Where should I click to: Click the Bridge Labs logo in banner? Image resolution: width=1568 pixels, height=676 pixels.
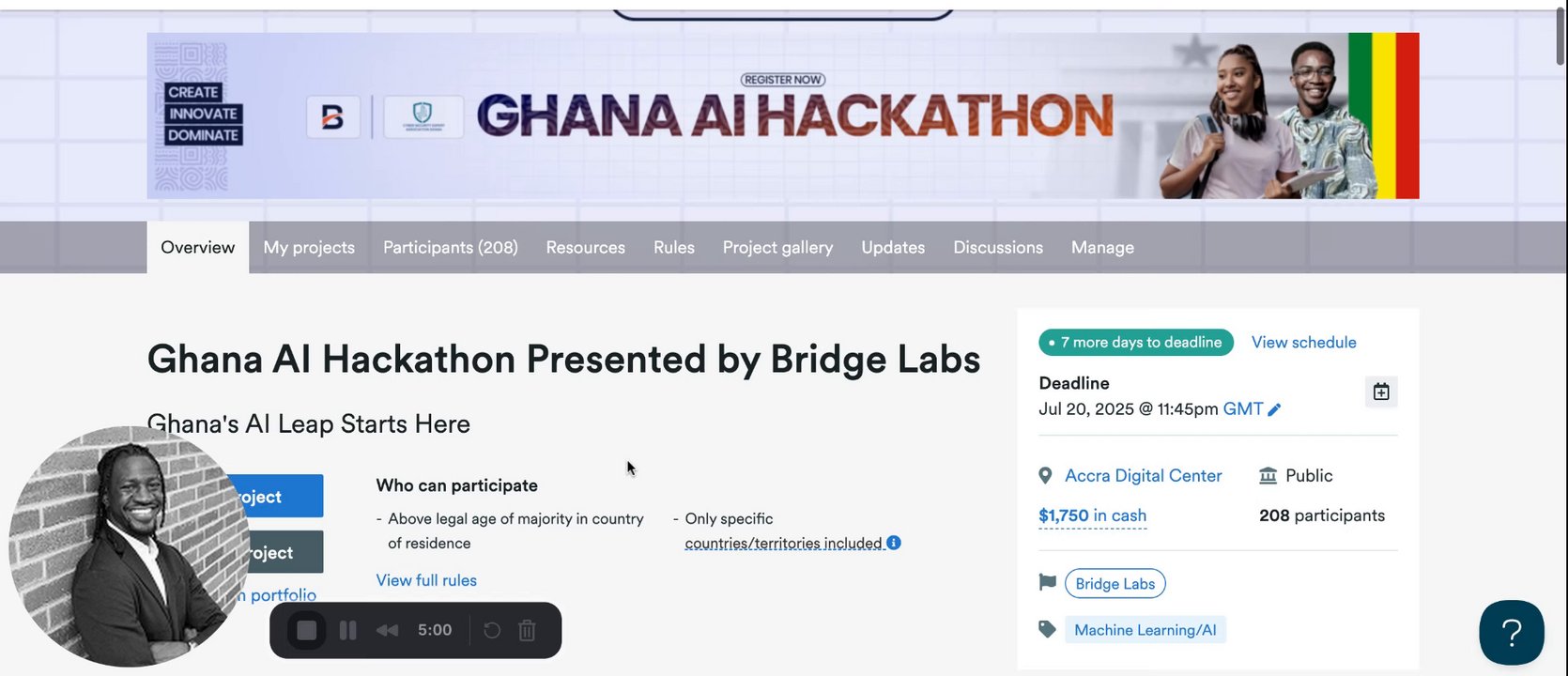(332, 117)
